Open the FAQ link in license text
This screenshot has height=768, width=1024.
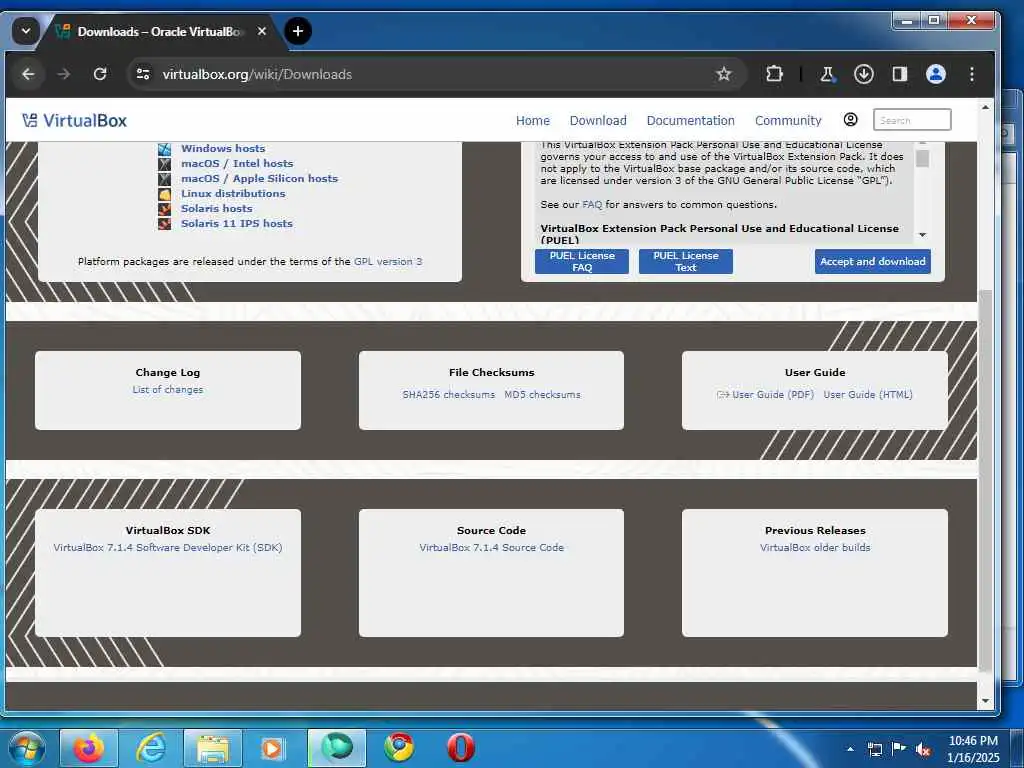tap(592, 205)
